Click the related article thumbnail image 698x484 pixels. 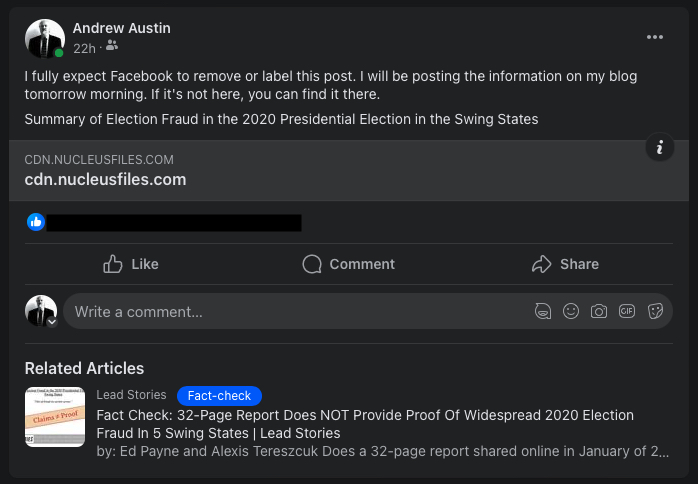pos(55,416)
